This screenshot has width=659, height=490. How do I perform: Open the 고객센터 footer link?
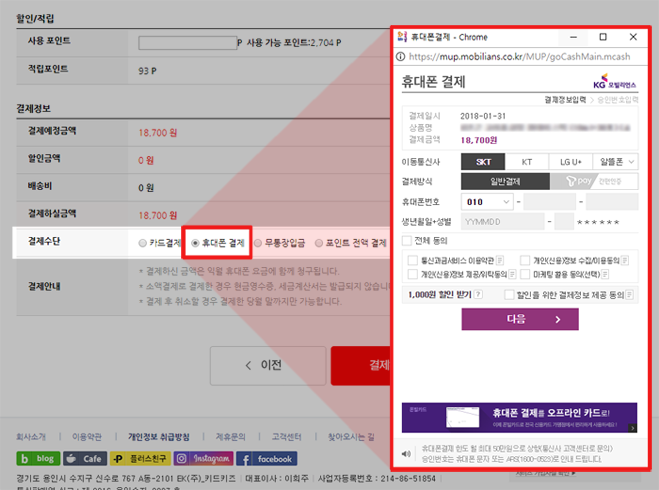287,437
